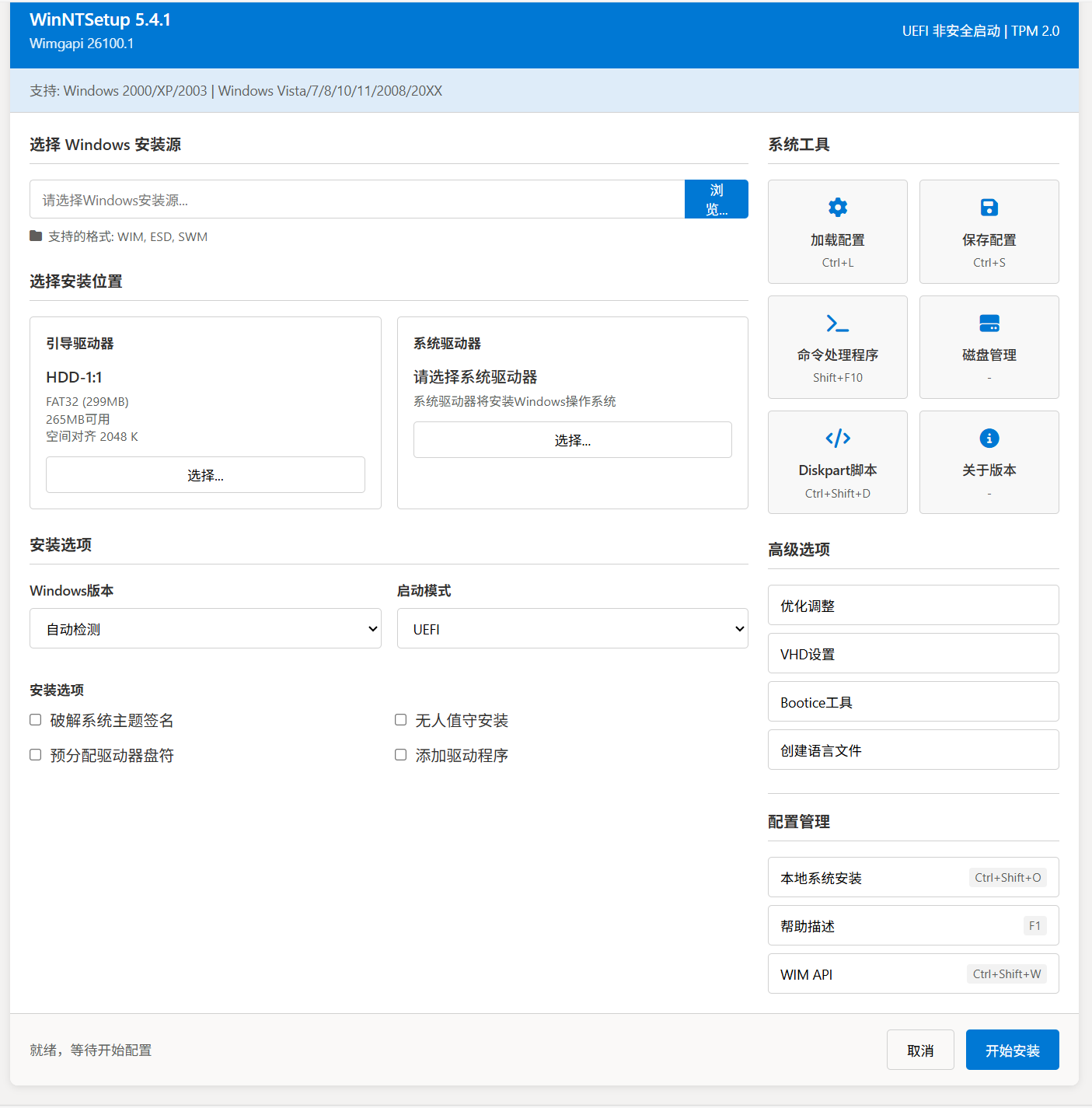The width and height of the screenshot is (1092, 1108).
Task: Click 选择... under 系统驱动器
Action: (573, 440)
